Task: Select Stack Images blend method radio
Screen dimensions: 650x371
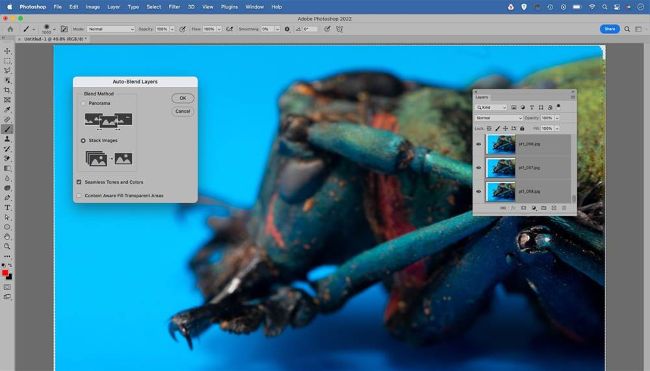Action: (83, 141)
